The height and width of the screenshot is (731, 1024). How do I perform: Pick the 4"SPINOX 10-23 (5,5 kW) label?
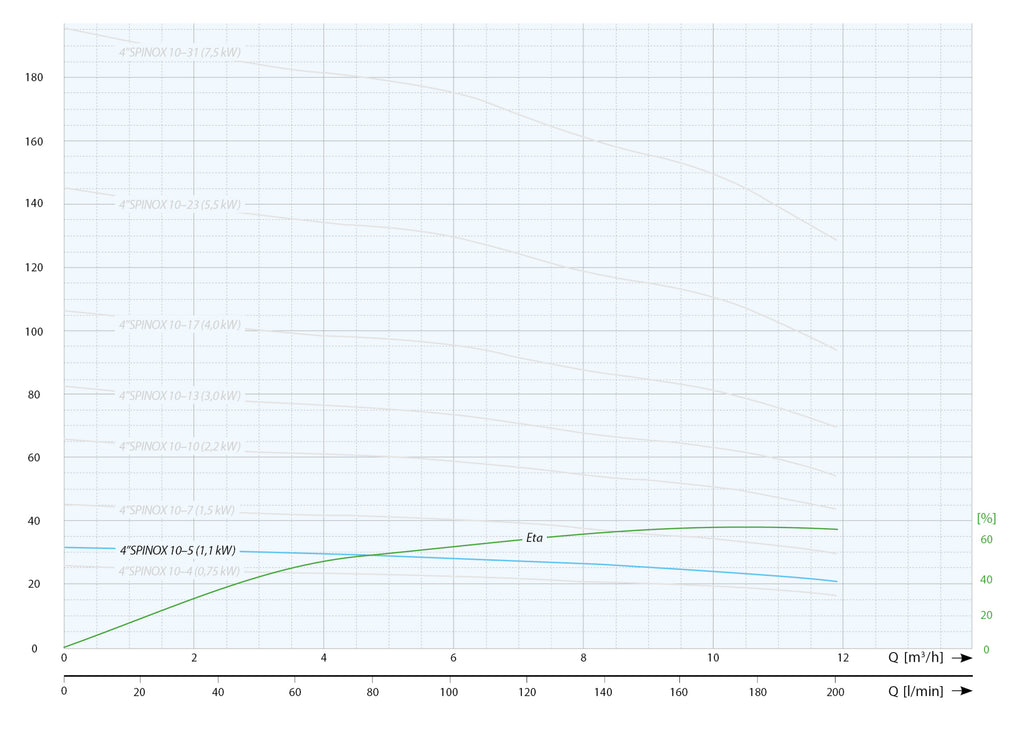[x=180, y=204]
